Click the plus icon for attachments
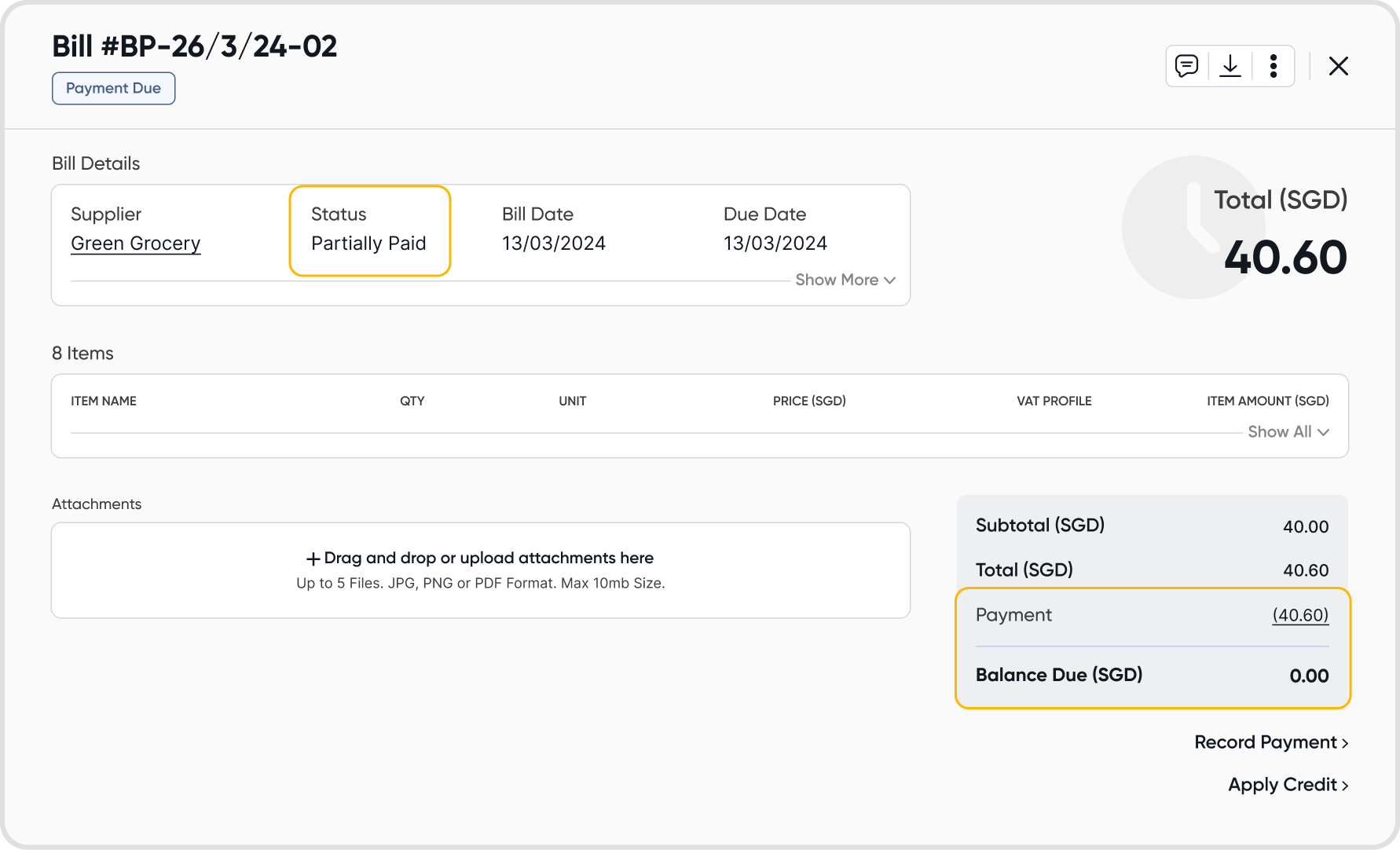 313,559
